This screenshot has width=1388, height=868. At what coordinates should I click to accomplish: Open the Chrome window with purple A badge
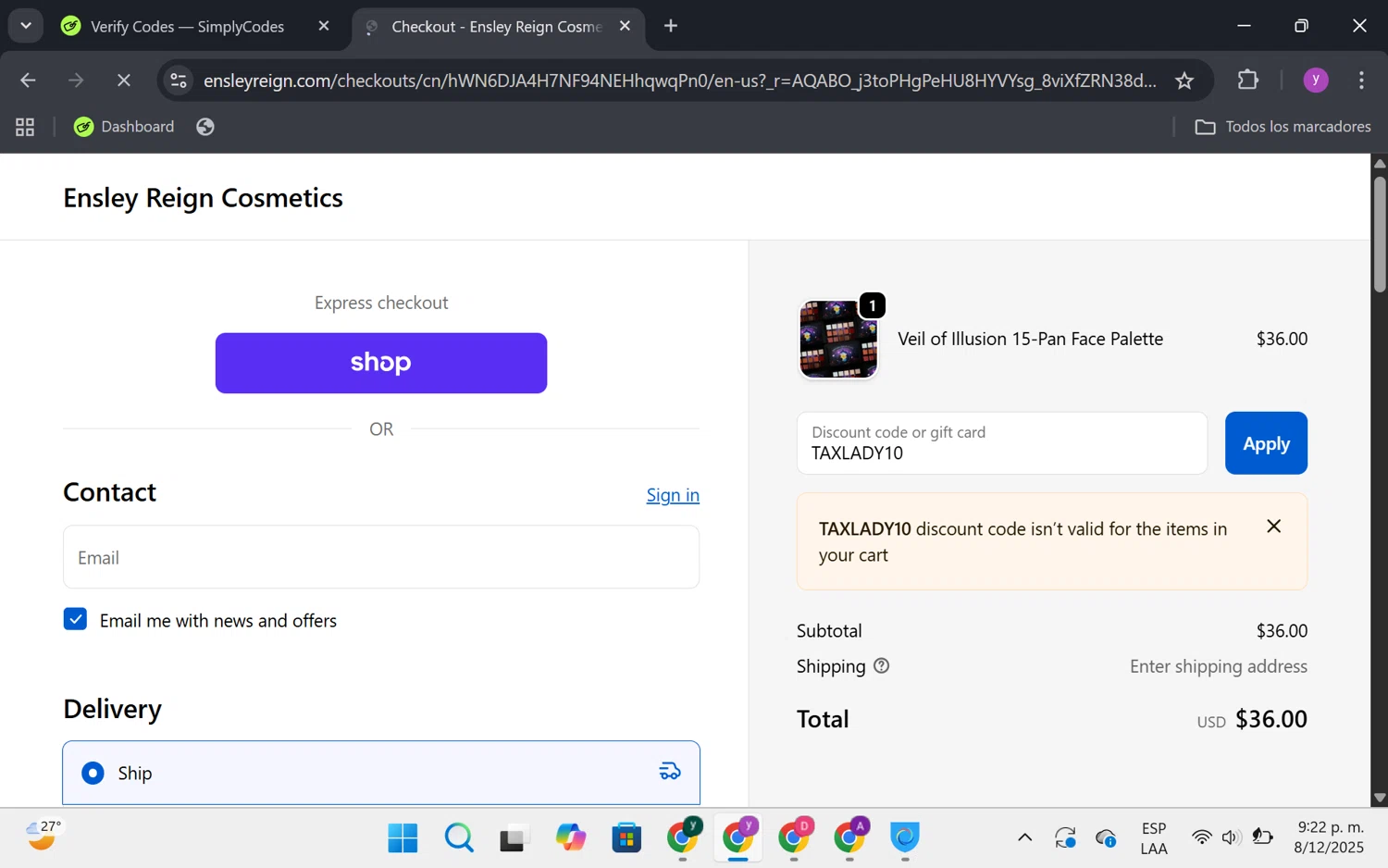(849, 838)
